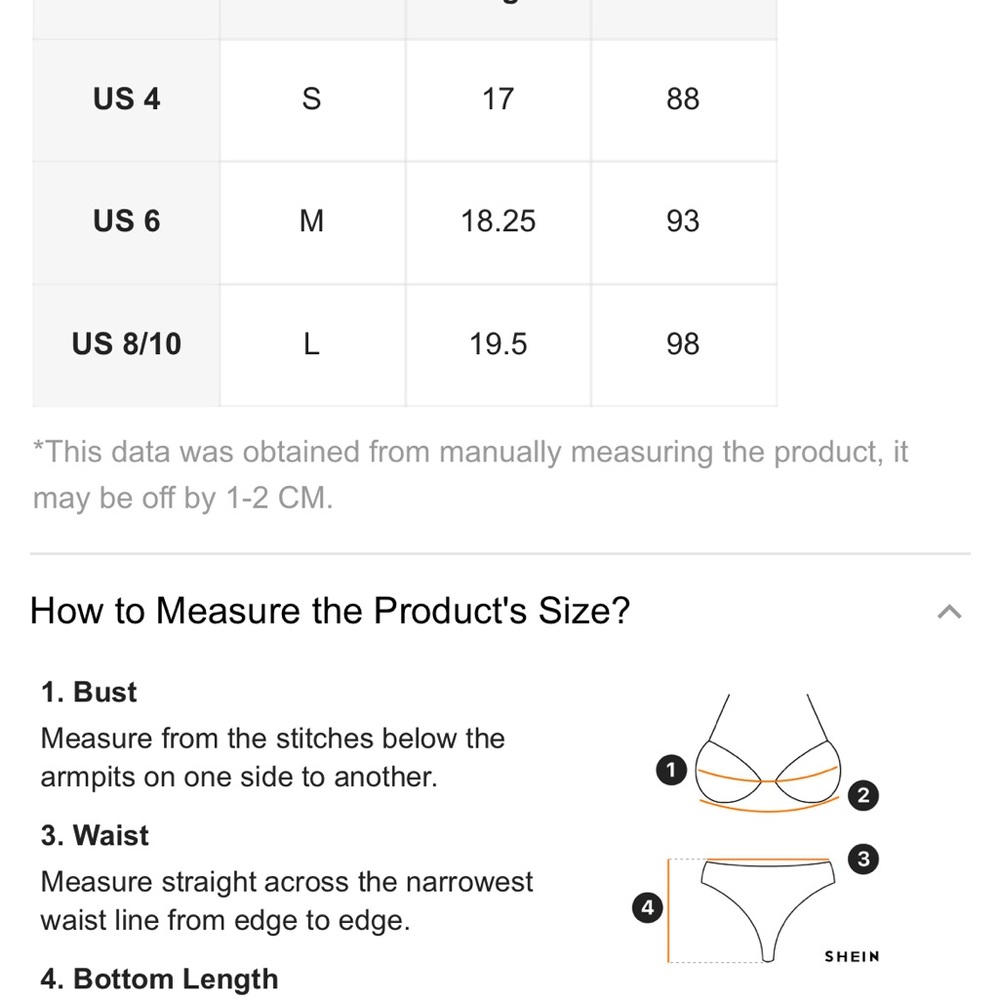Click the 3. Waist instruction heading
Screen dimensions: 1000x1000
94,835
